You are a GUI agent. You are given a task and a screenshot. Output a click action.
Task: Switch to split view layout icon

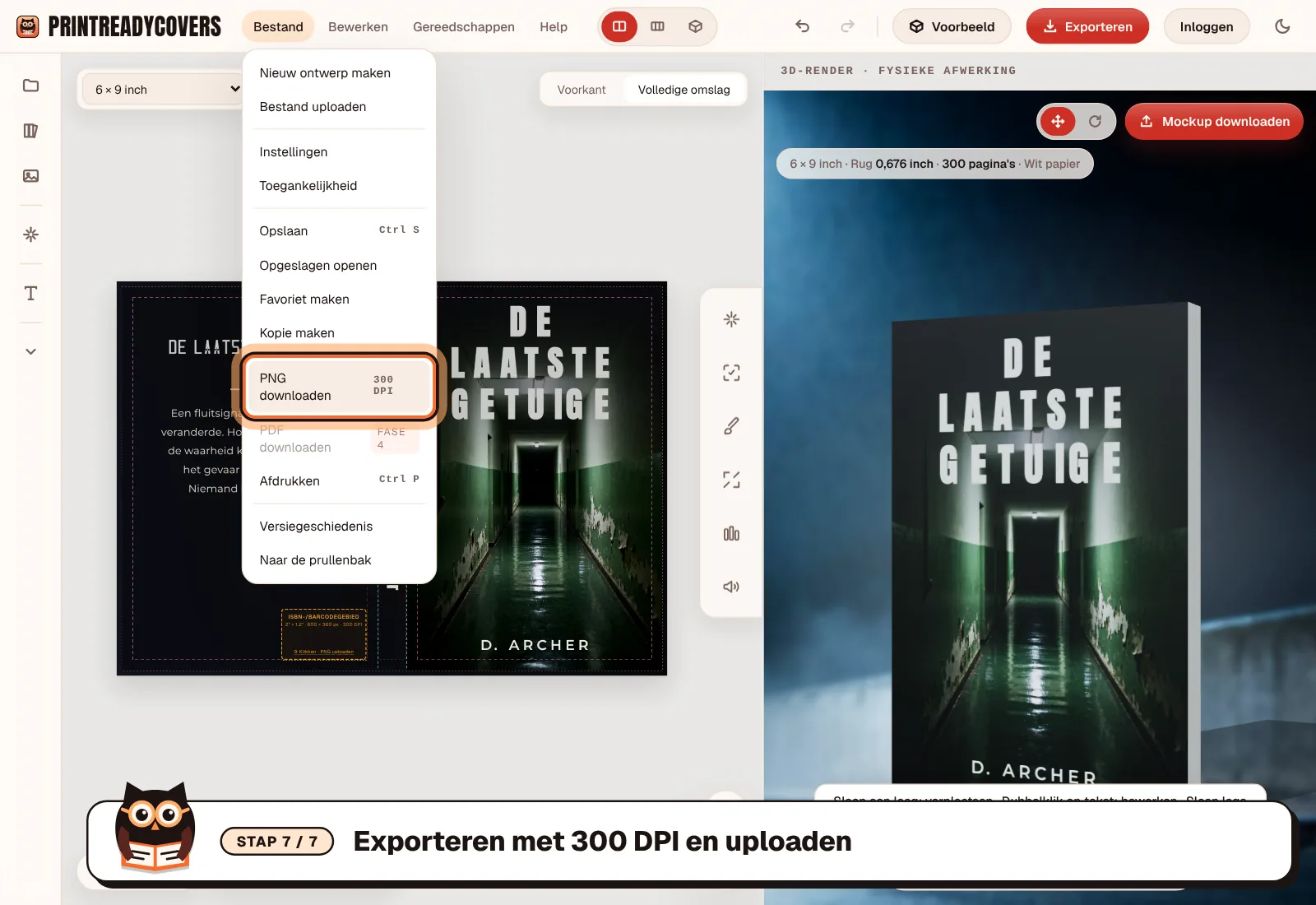pos(619,27)
